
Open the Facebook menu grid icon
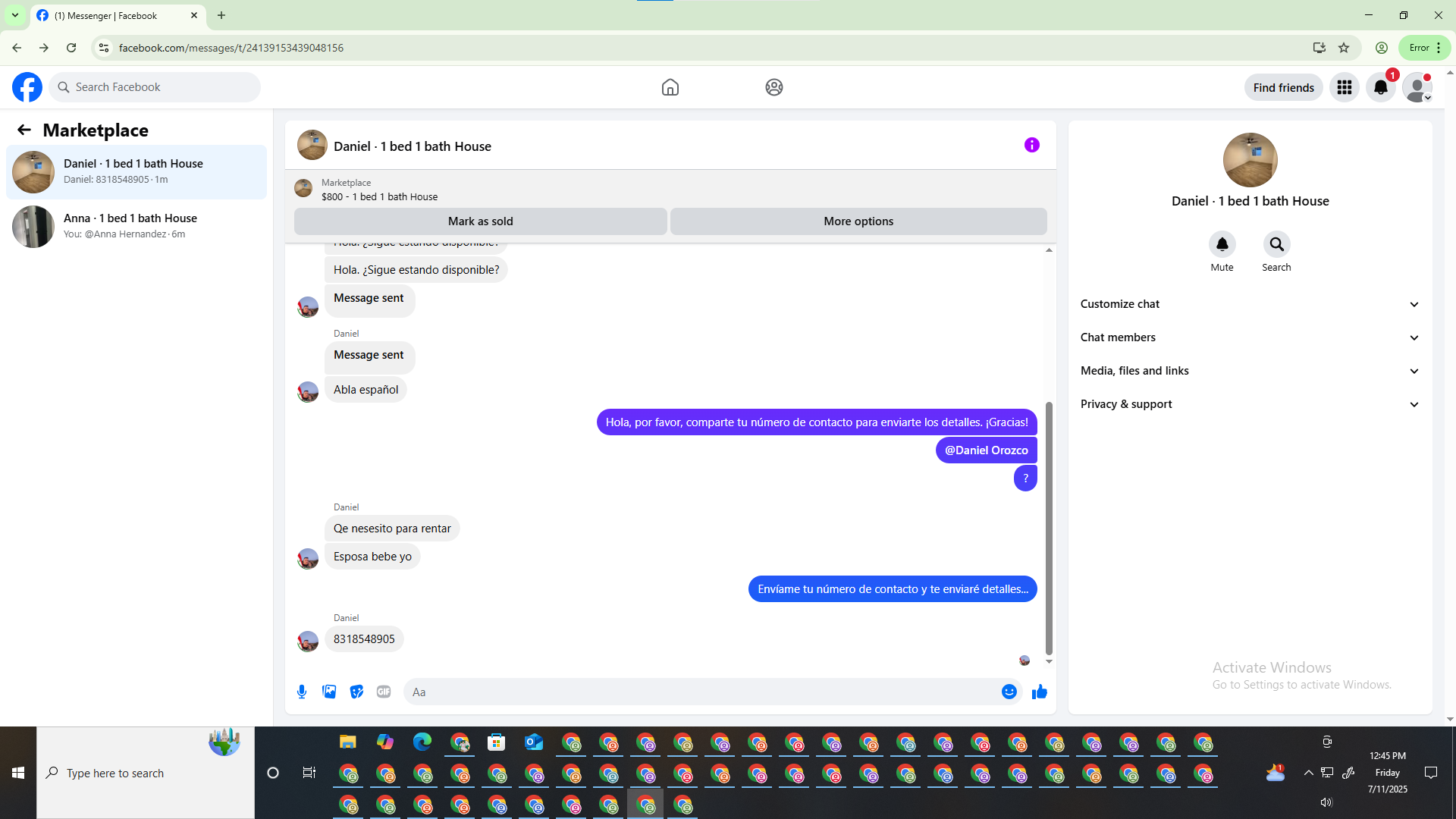tap(1345, 87)
